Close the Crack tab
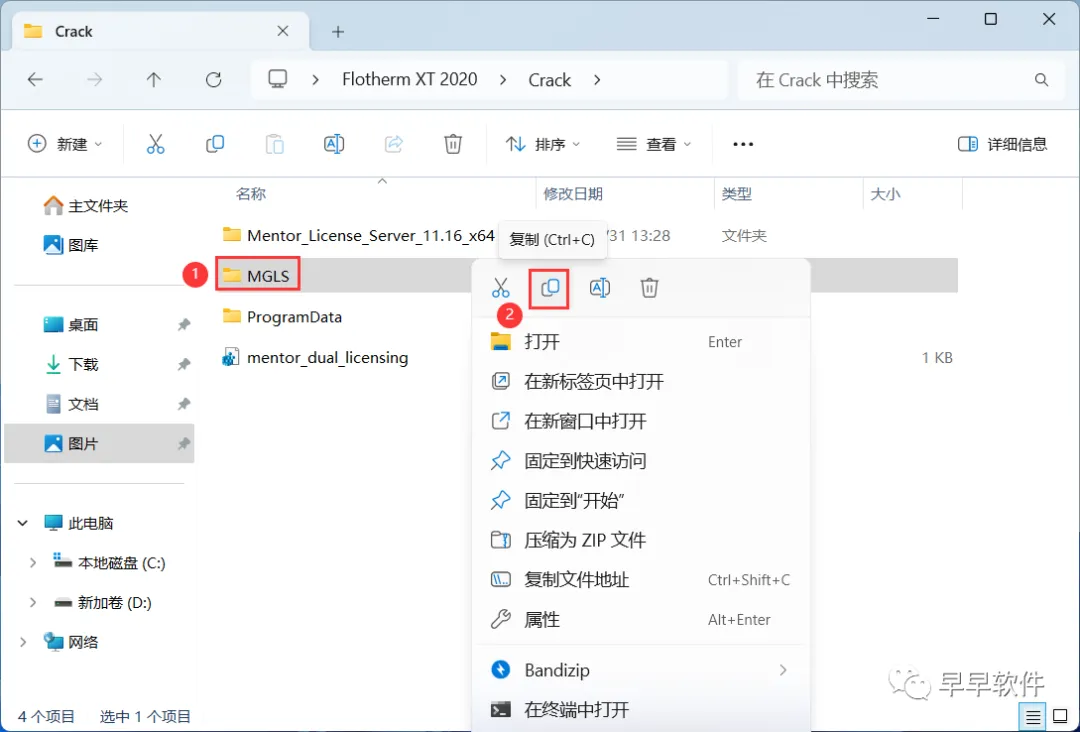1080x732 pixels. (282, 31)
